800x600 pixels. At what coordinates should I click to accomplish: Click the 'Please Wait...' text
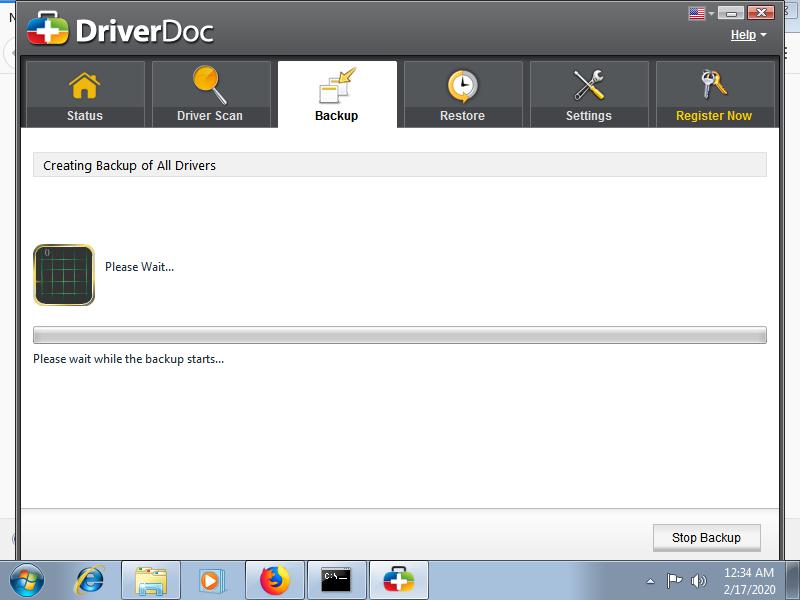tap(139, 267)
